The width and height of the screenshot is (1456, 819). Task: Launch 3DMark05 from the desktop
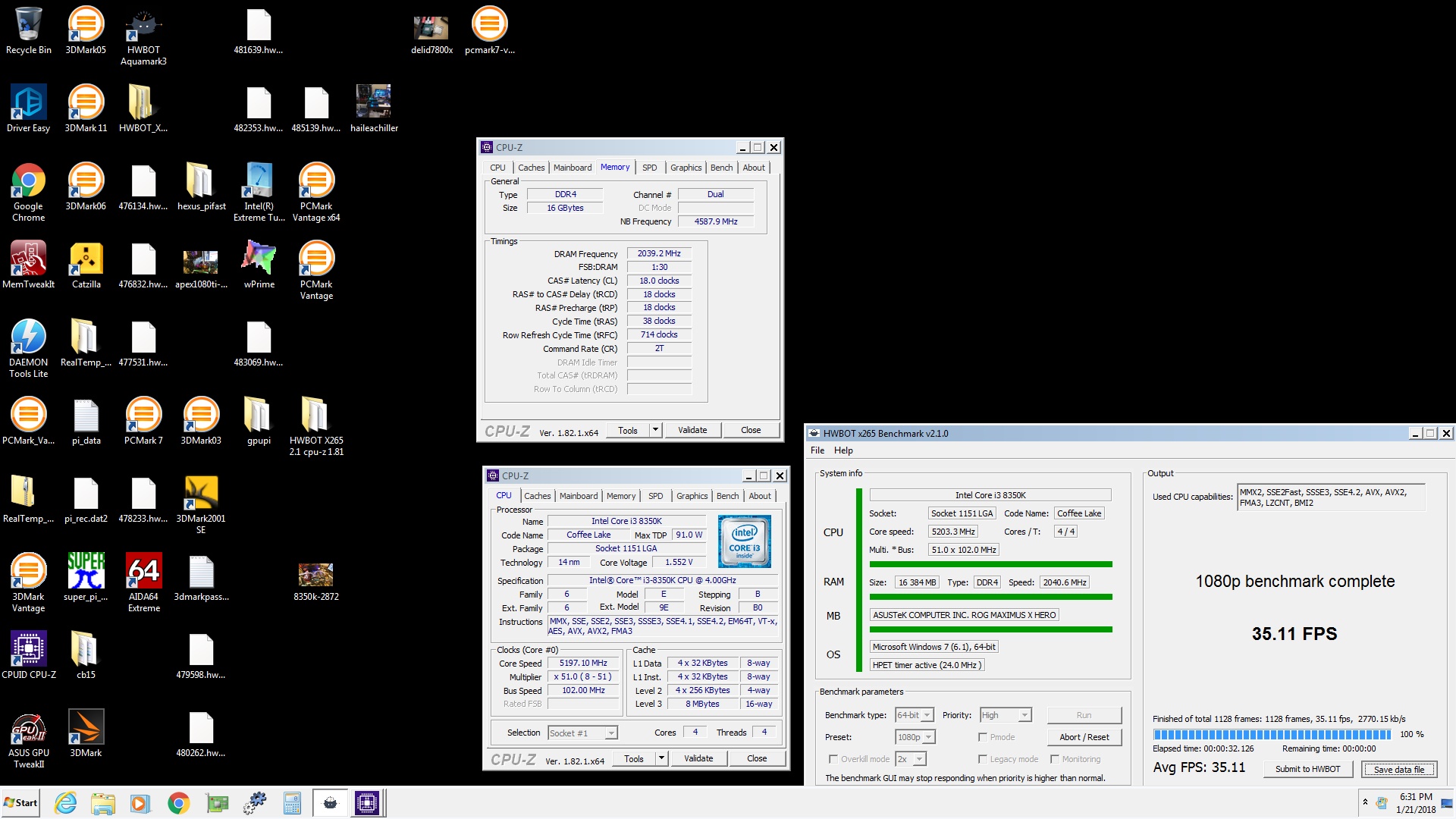click(86, 30)
